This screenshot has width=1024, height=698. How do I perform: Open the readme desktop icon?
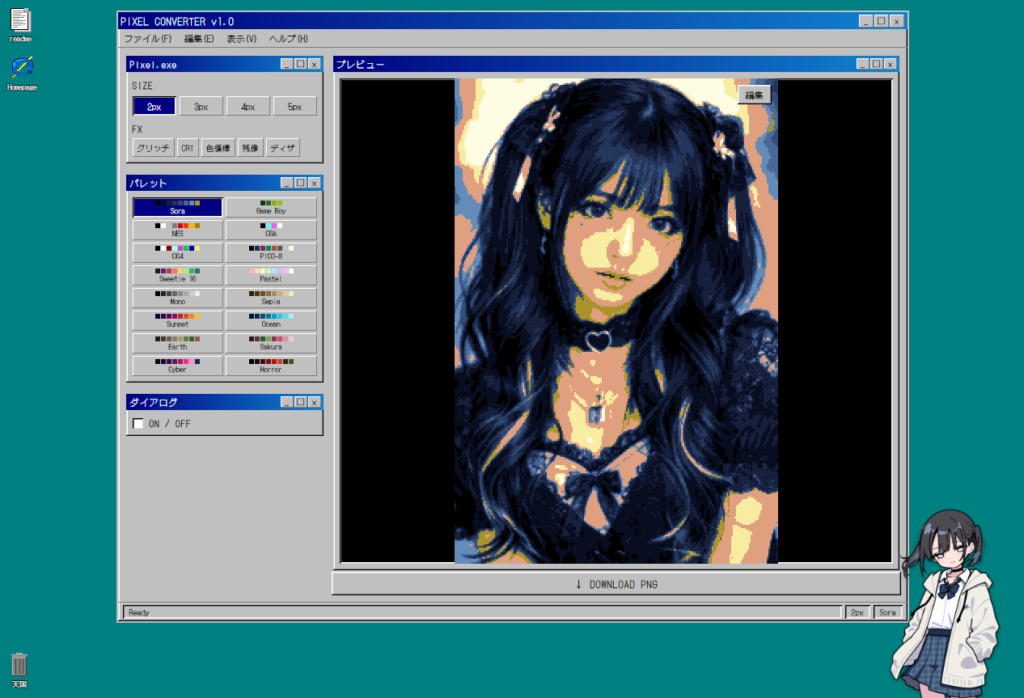tap(20, 22)
